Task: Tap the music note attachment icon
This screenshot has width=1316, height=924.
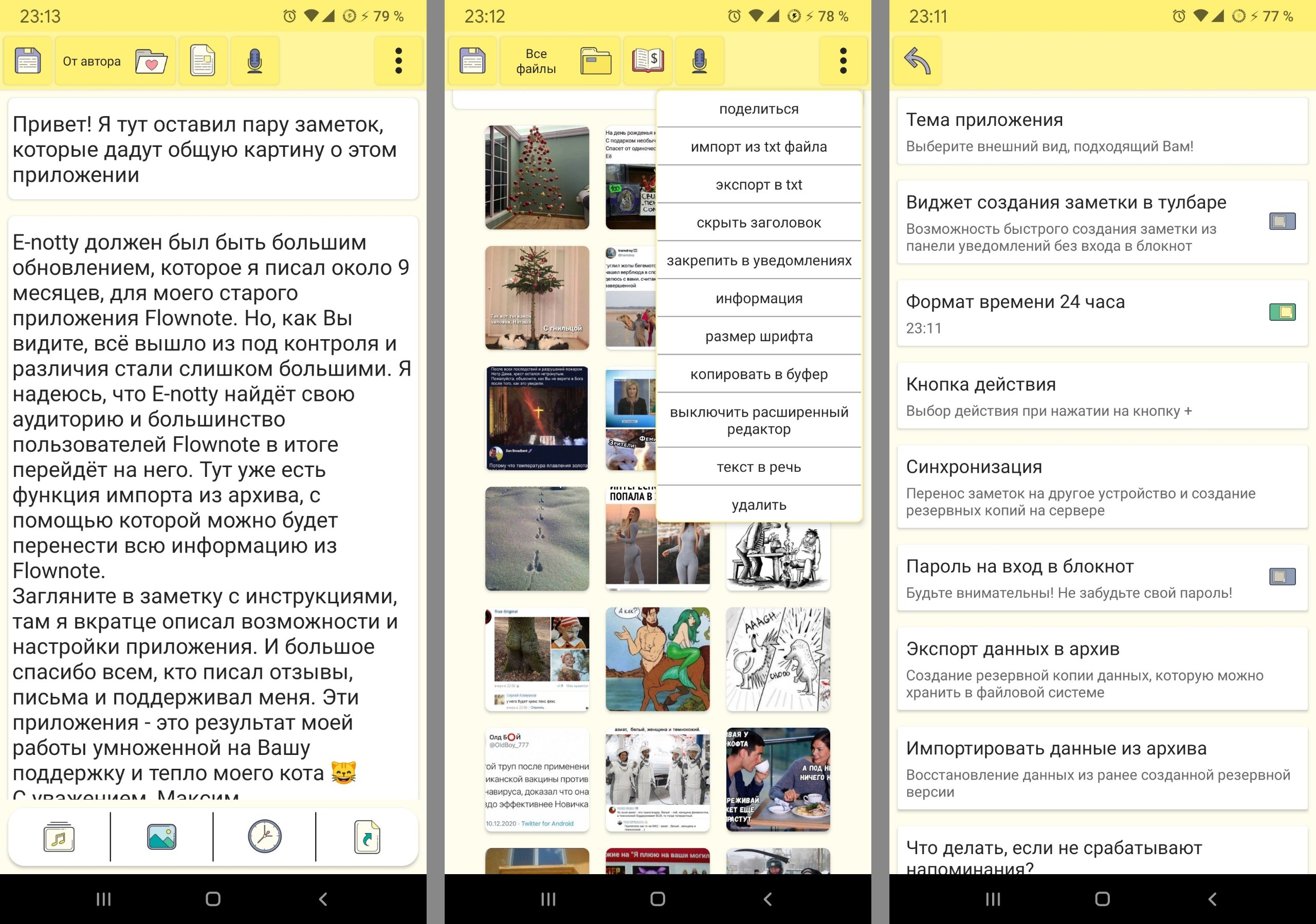Action: pos(59,837)
